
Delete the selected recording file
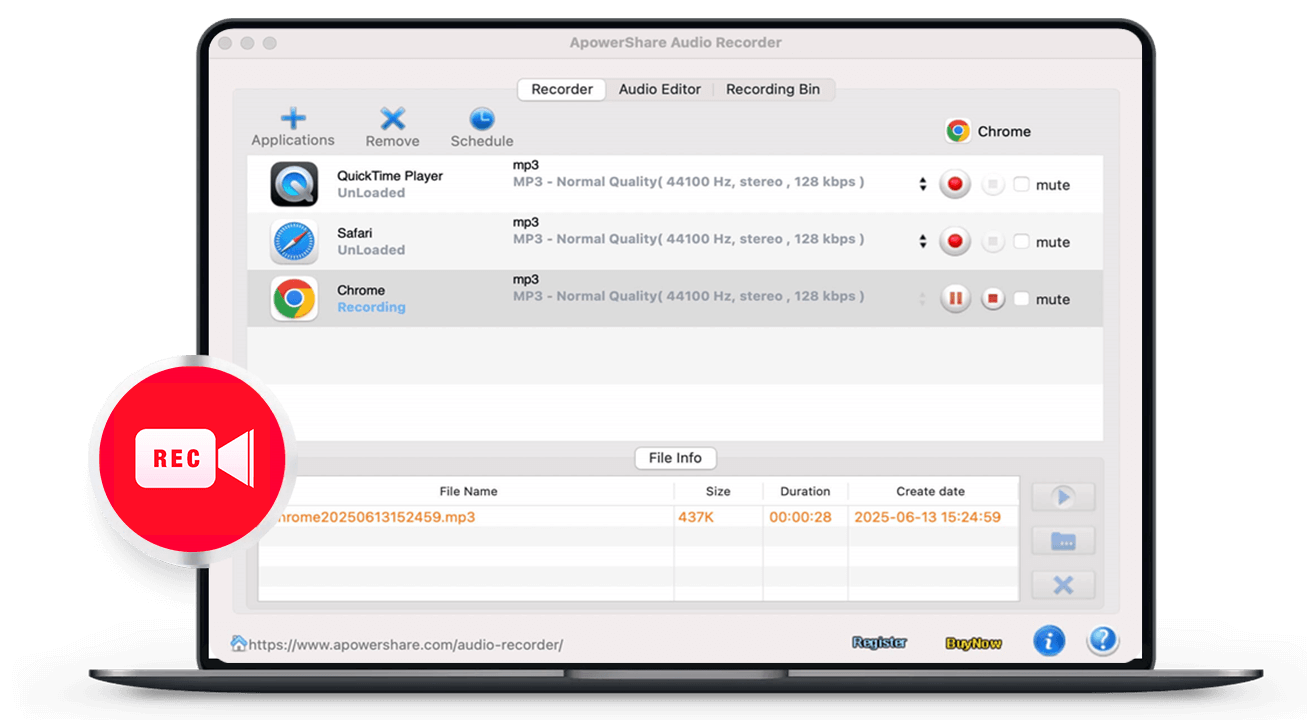coord(1063,584)
